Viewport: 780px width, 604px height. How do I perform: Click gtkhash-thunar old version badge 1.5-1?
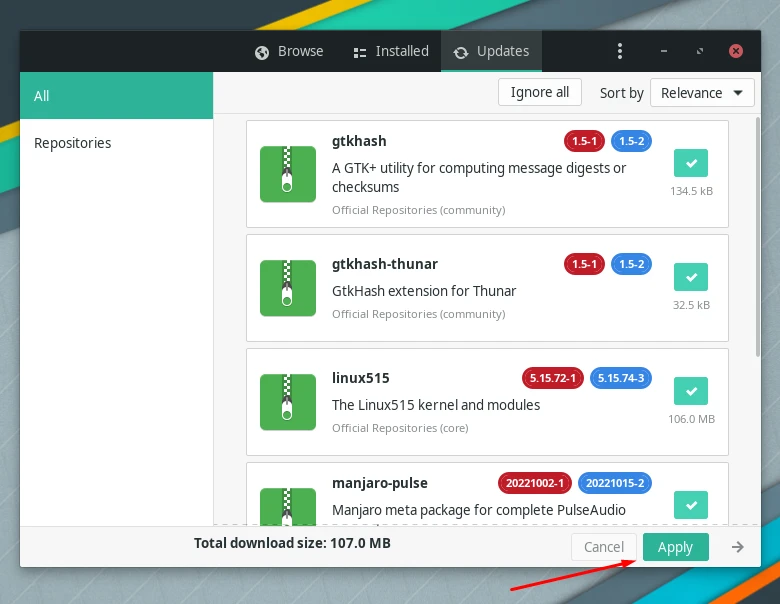coord(584,264)
